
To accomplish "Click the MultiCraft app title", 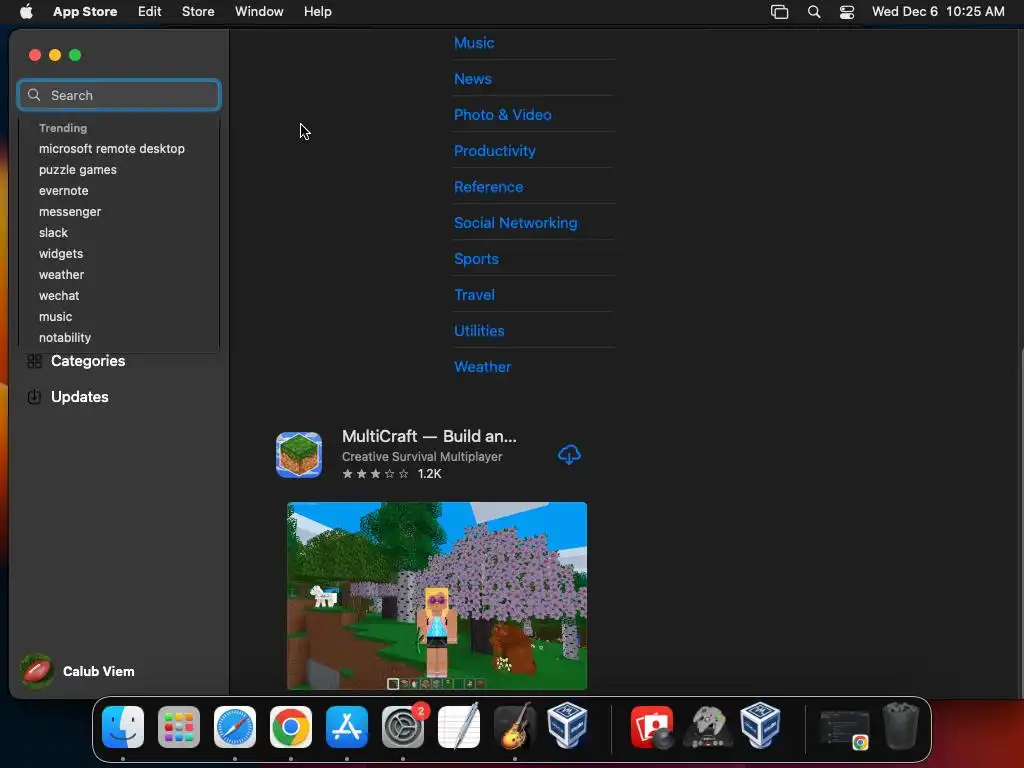I will click(429, 436).
